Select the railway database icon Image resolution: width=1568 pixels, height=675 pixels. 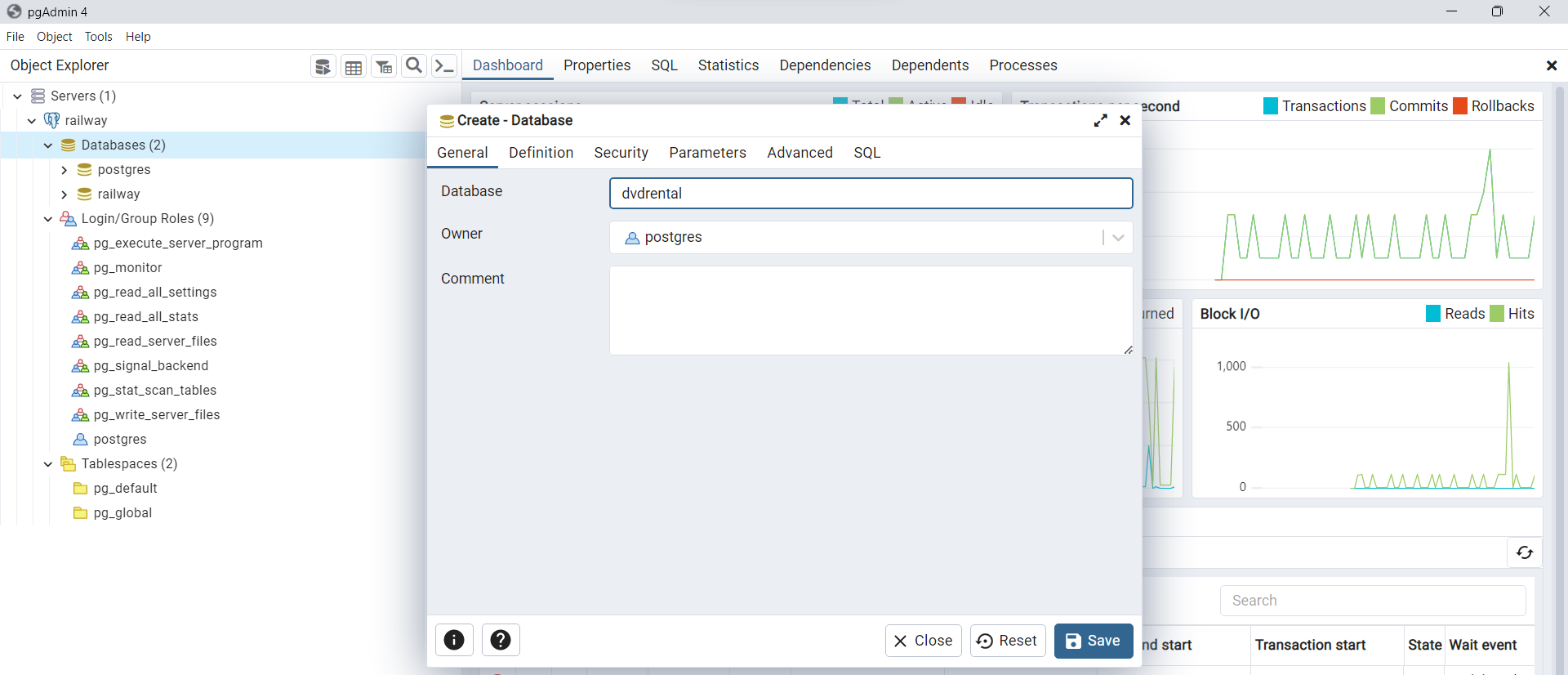click(x=84, y=194)
